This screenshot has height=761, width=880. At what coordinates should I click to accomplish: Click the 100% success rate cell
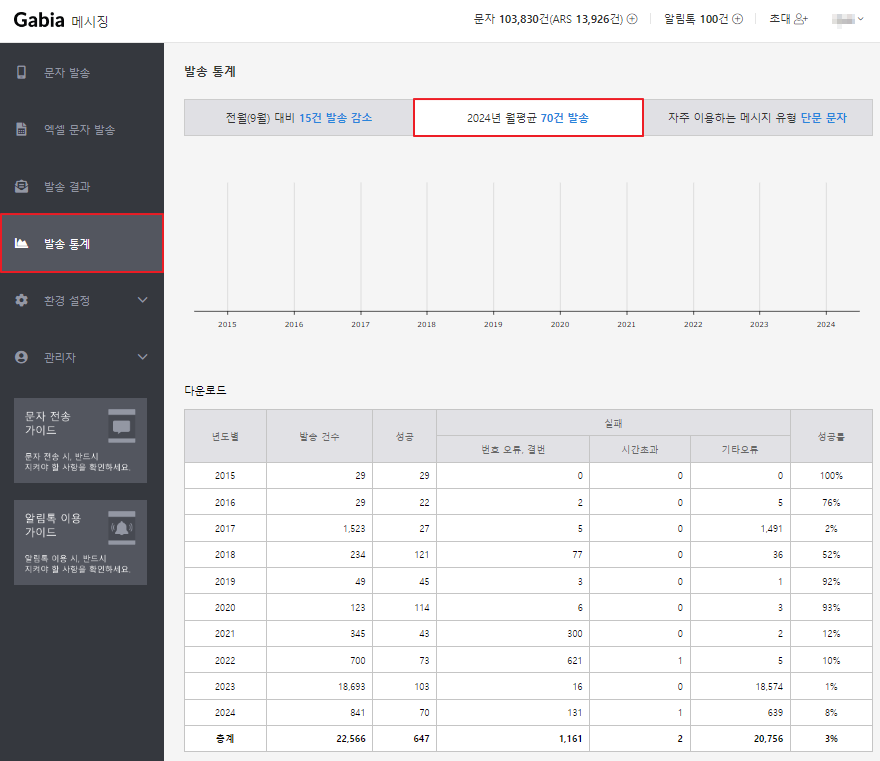point(831,475)
